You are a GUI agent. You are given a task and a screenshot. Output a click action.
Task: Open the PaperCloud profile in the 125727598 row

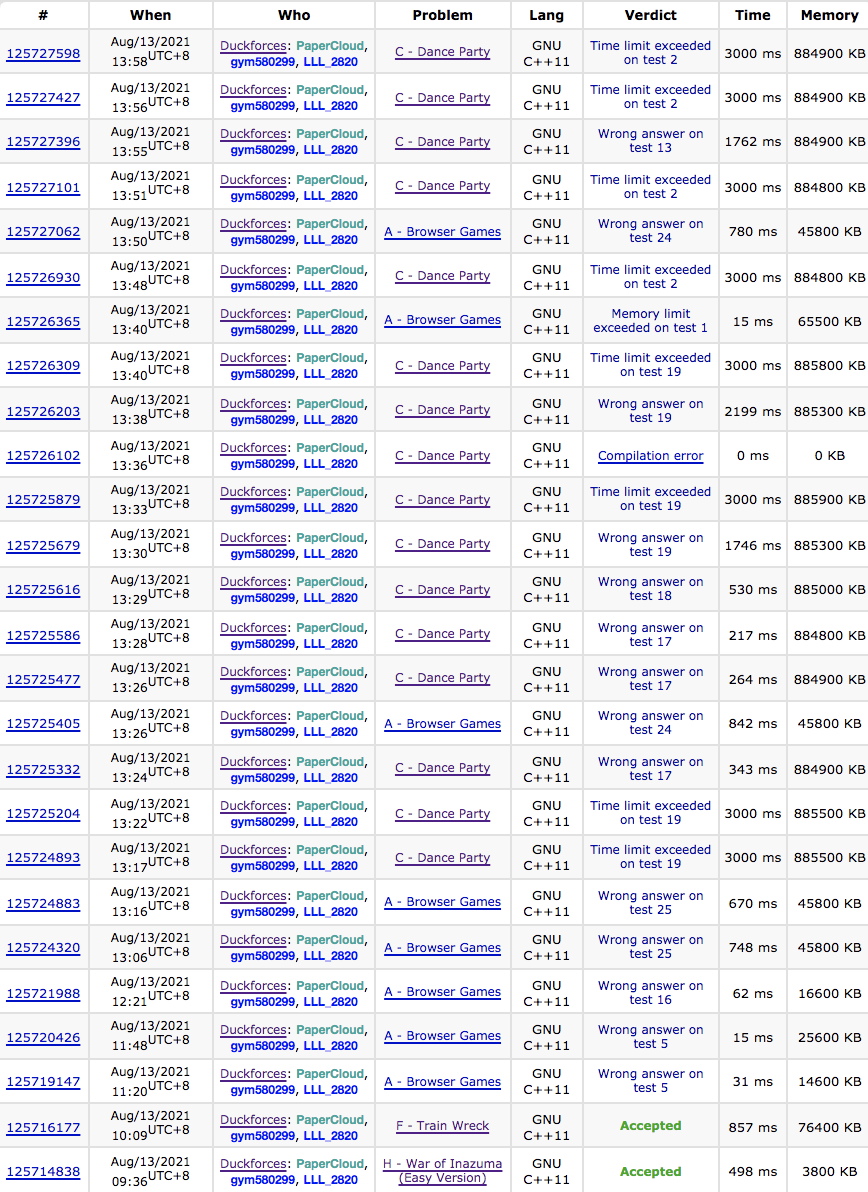coord(330,46)
